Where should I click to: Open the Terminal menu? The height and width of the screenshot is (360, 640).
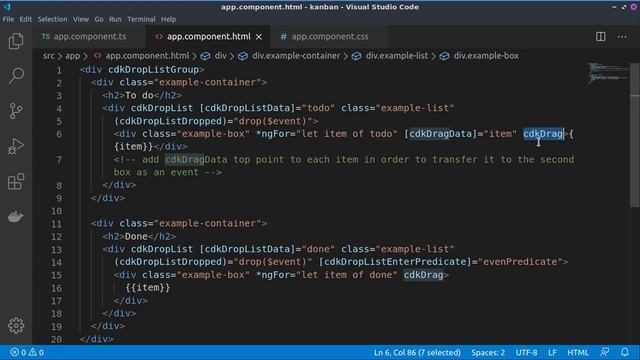pyautogui.click(x=141, y=19)
